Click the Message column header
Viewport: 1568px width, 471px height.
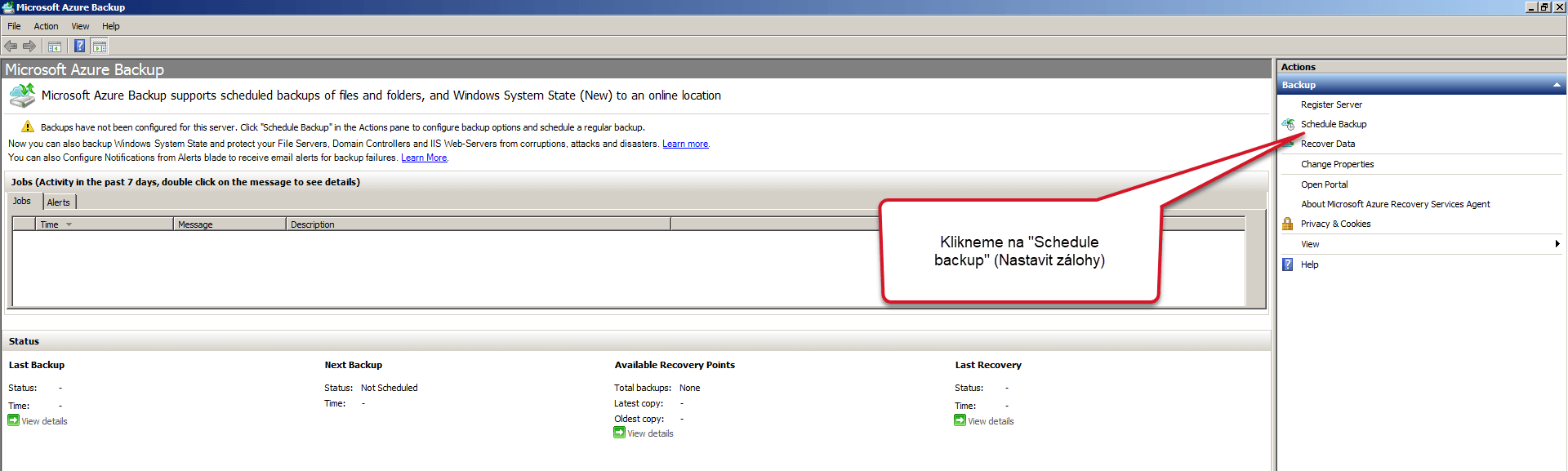coord(229,224)
